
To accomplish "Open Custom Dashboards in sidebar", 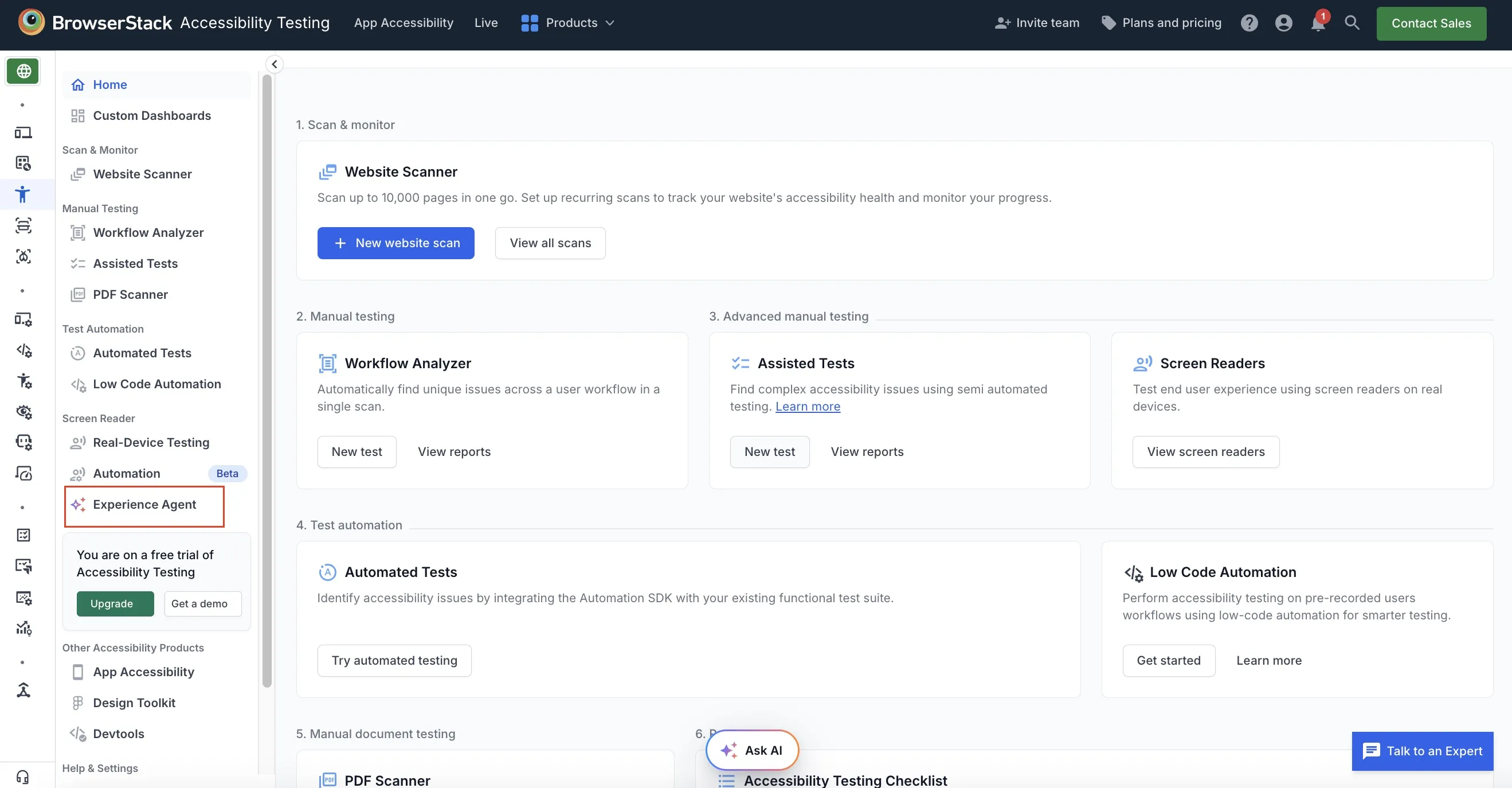I will pos(156,116).
